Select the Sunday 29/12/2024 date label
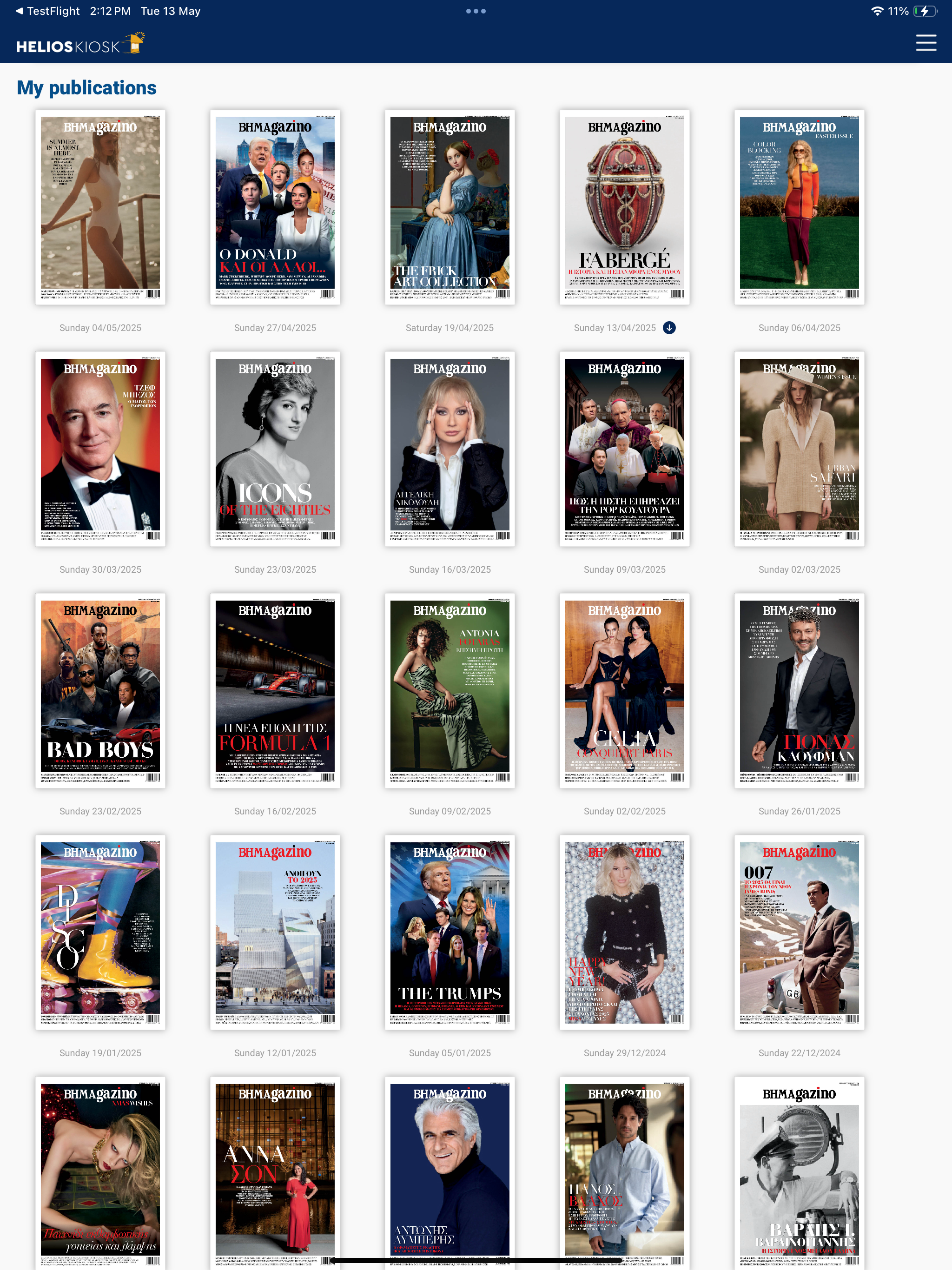952x1270 pixels. click(625, 1053)
